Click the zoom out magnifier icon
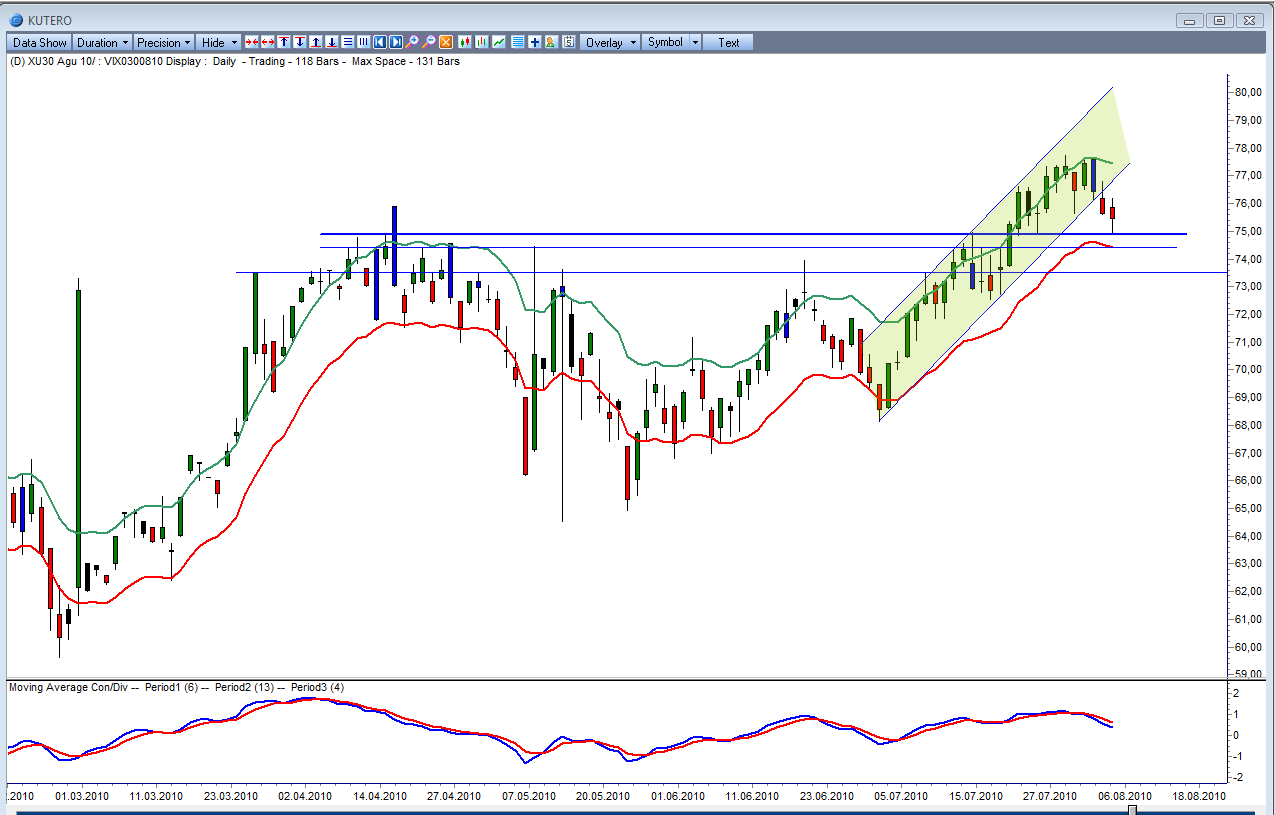The image size is (1275, 815). click(x=429, y=42)
